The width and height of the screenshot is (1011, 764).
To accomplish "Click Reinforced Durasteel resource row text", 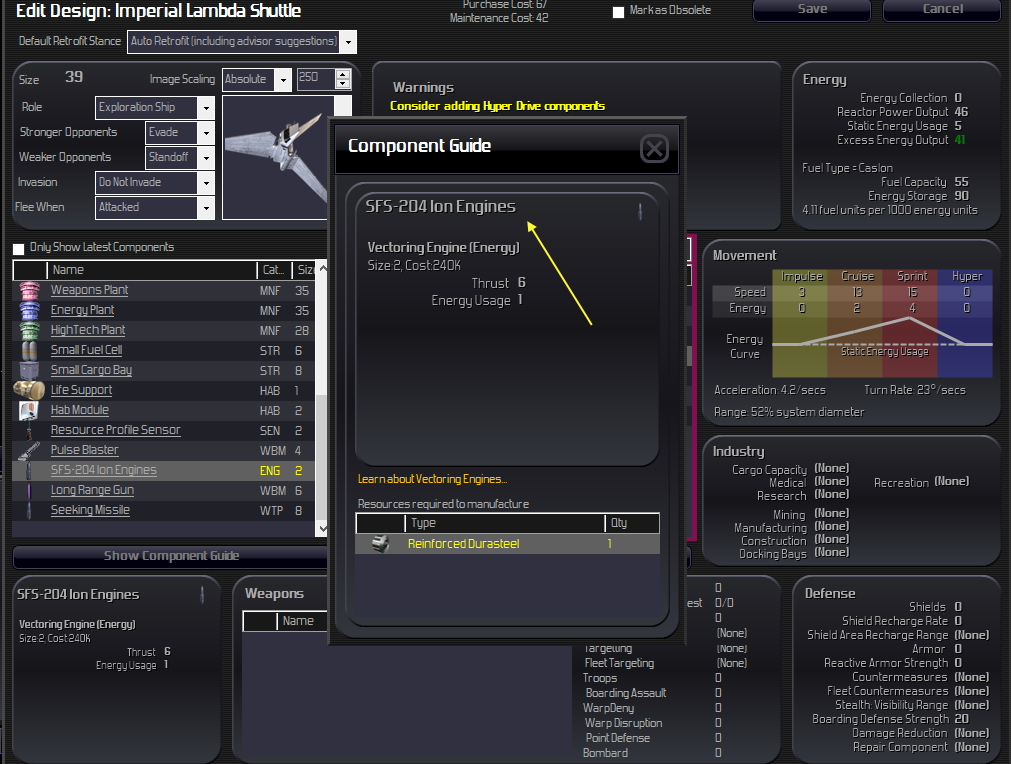I will (x=463, y=544).
